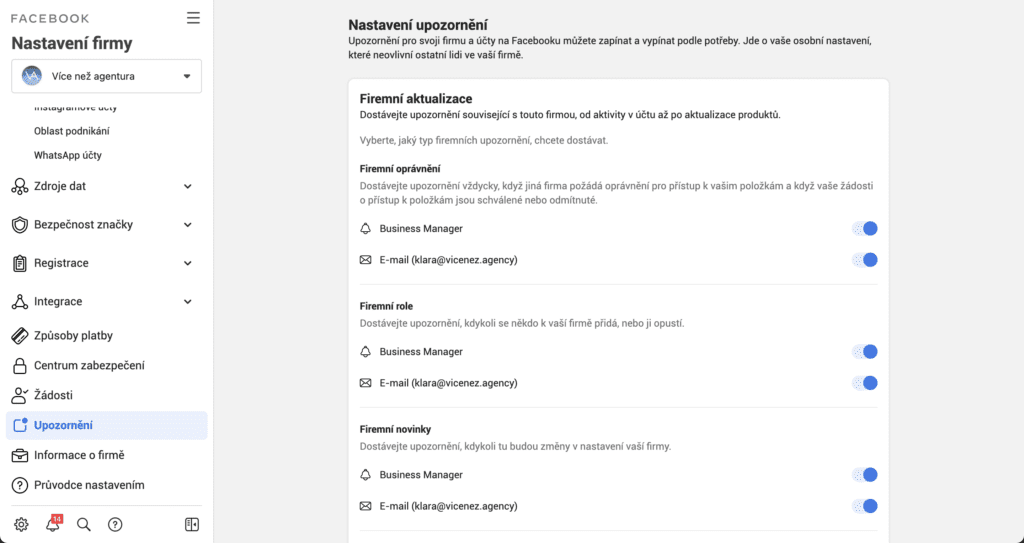Click the search magnifier icon

pos(84,524)
